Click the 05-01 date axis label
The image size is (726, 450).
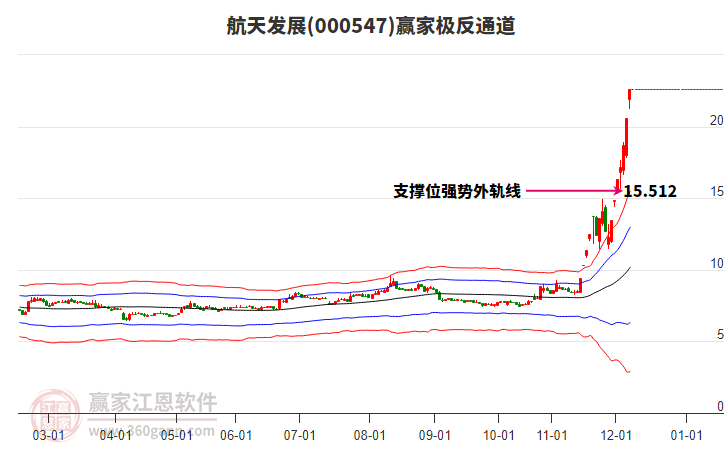pos(176,435)
